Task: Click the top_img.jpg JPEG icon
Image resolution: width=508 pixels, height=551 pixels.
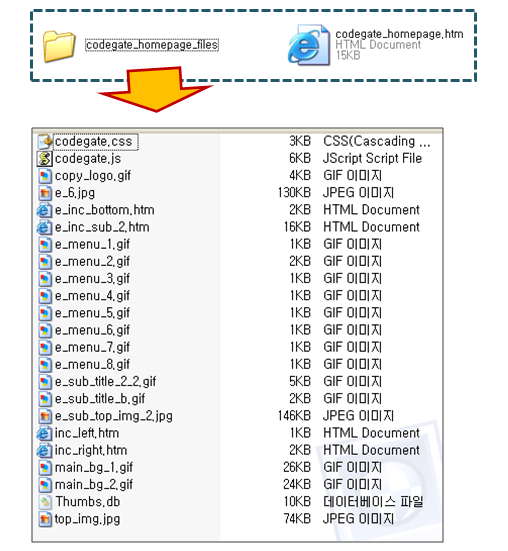Action: (x=45, y=519)
